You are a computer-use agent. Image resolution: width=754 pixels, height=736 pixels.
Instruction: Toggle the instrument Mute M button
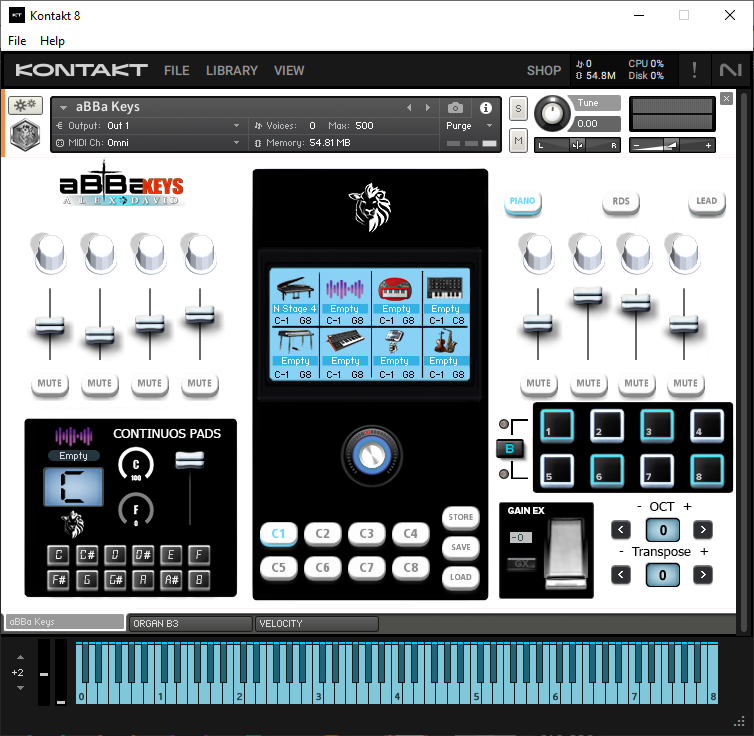tap(518, 140)
